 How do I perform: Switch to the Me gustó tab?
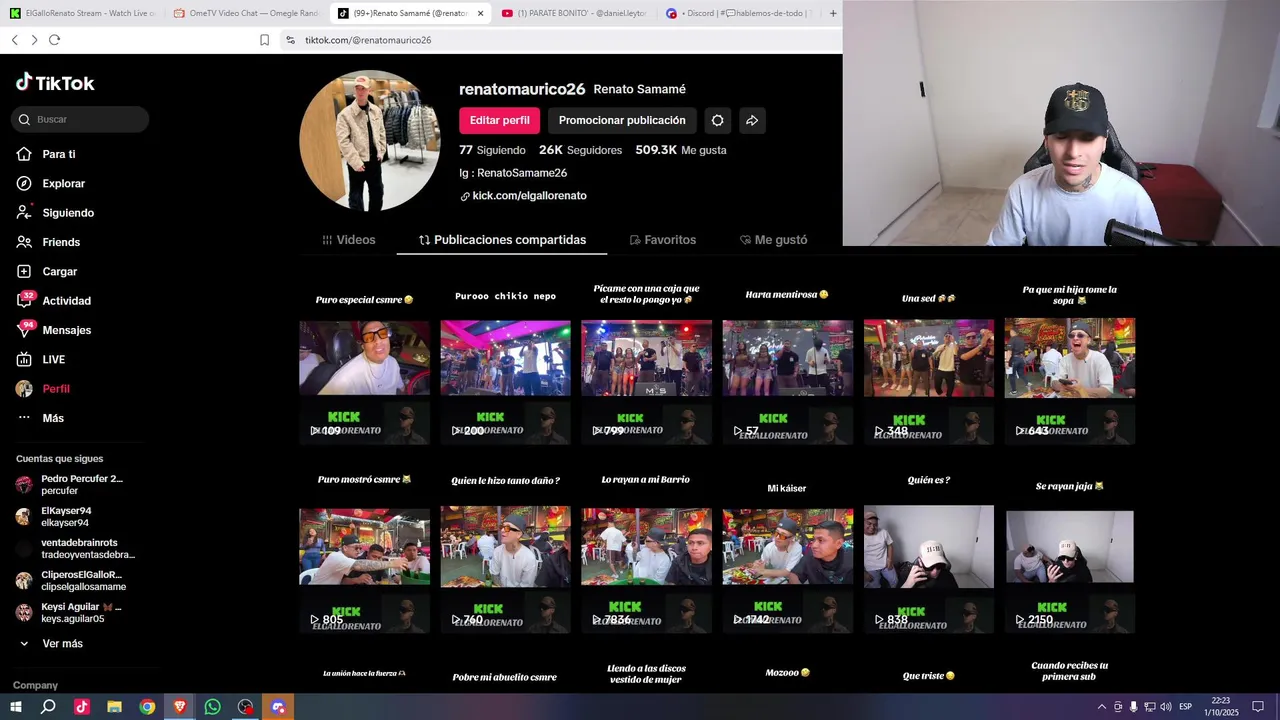[773, 240]
